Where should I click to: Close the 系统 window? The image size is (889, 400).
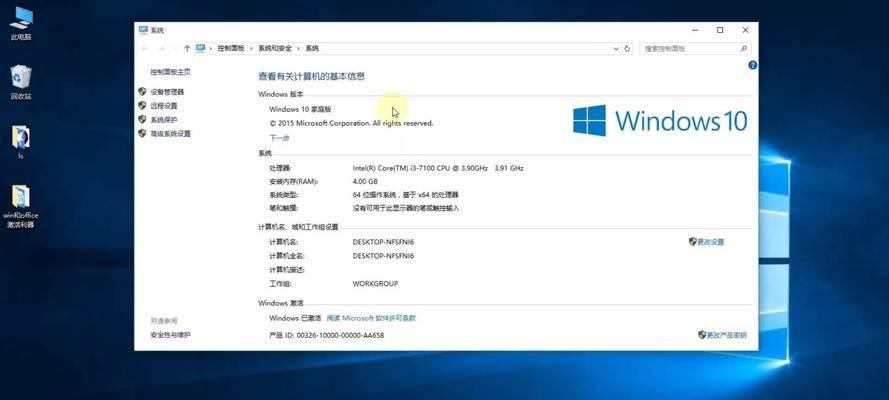(x=746, y=30)
